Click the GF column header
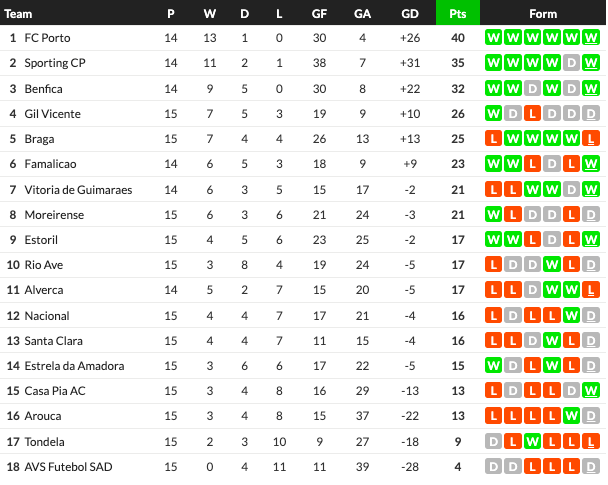The image size is (608, 485). pyautogui.click(x=319, y=13)
